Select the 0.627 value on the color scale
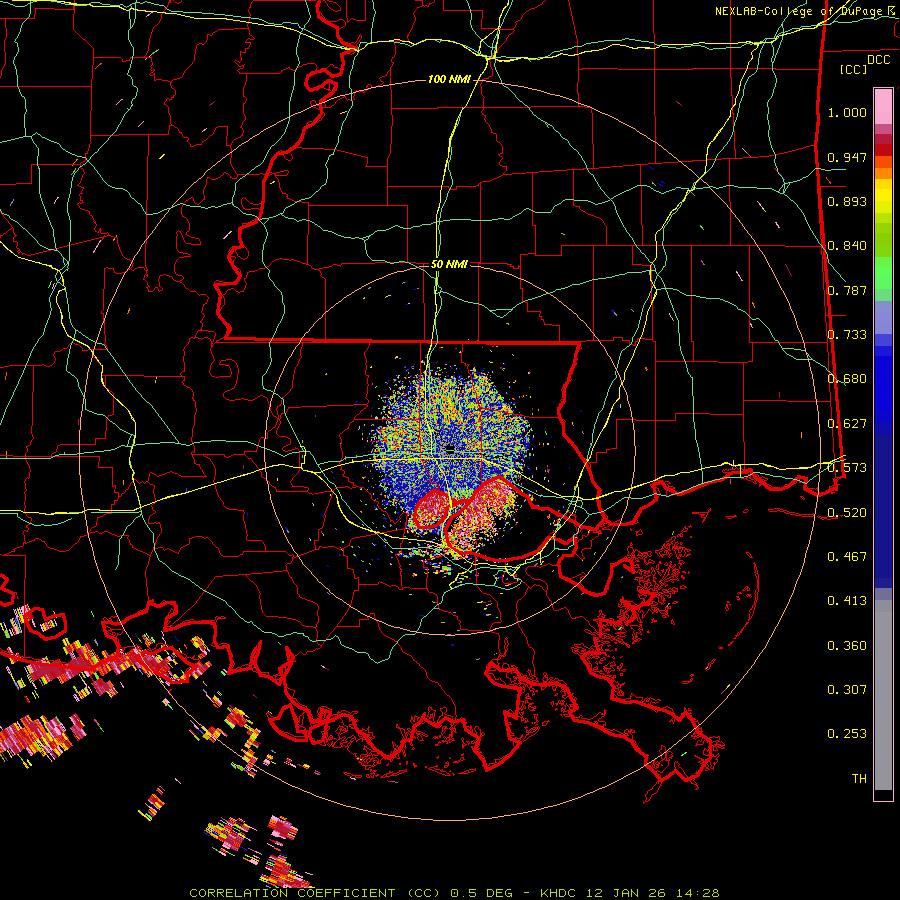This screenshot has width=900, height=900. (847, 424)
